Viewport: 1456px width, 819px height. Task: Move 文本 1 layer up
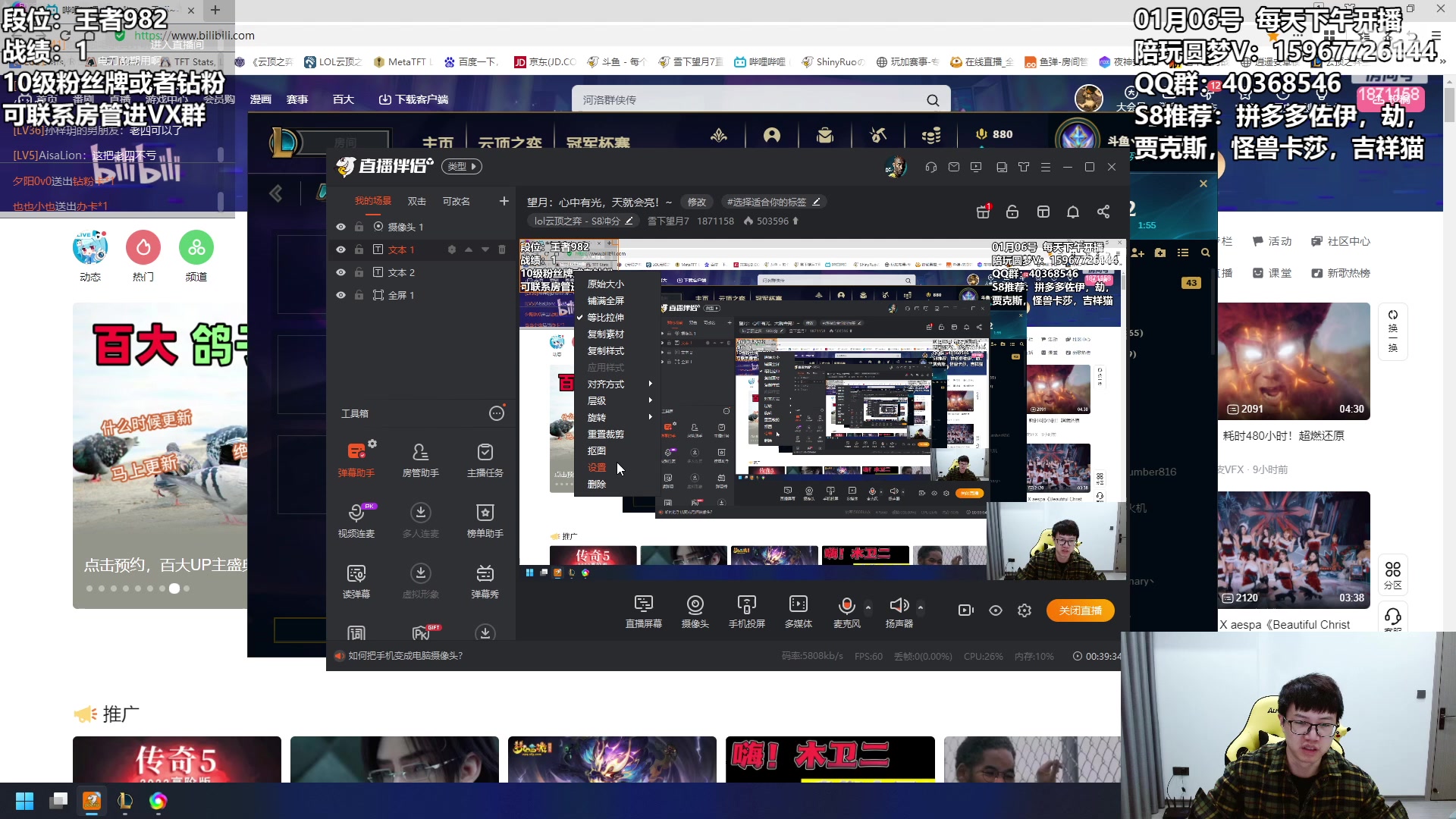pyautogui.click(x=469, y=249)
